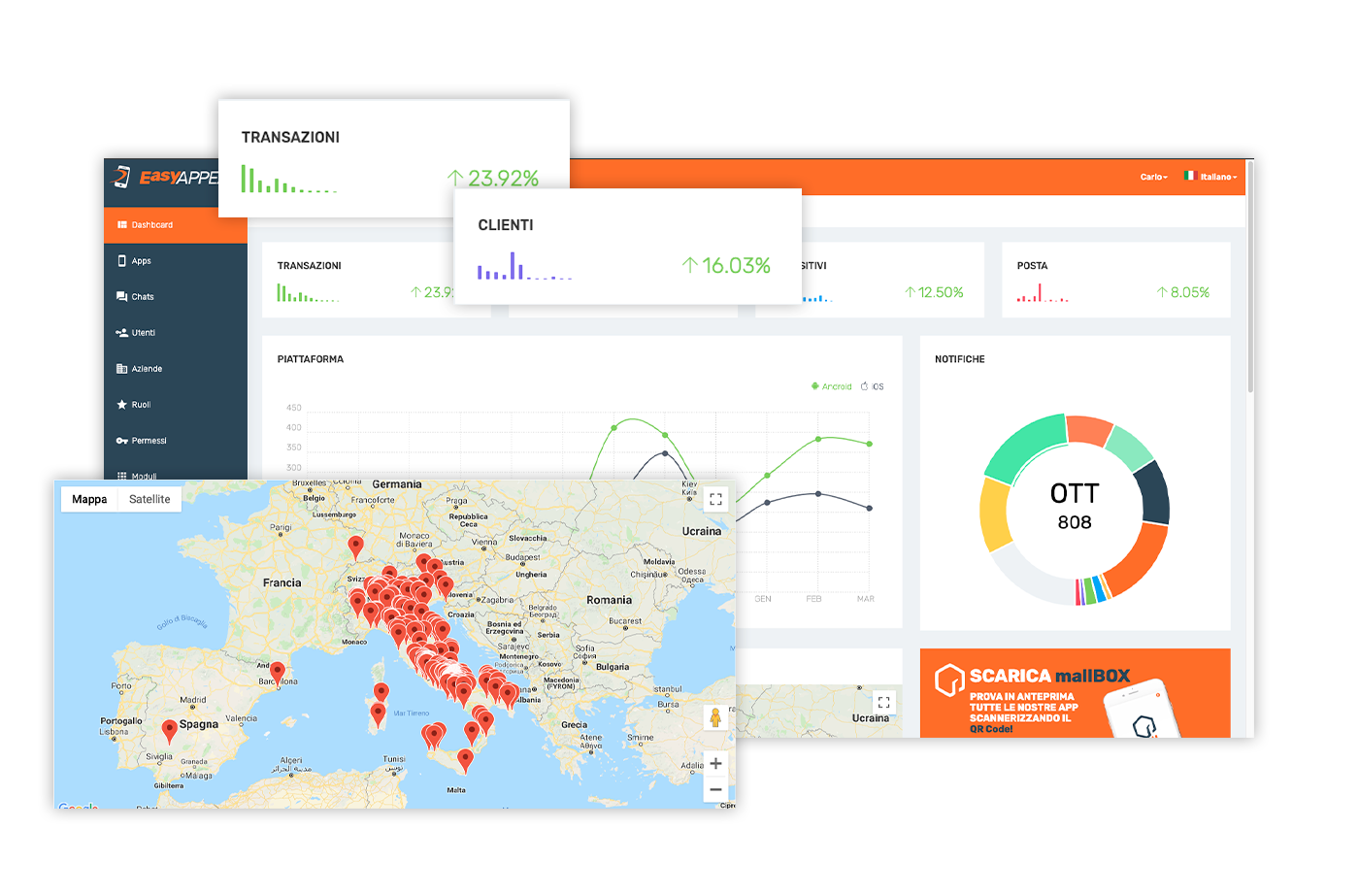Image resolution: width=1359 pixels, height=896 pixels.
Task: Select the Ruoli star icon
Action: coord(121,405)
